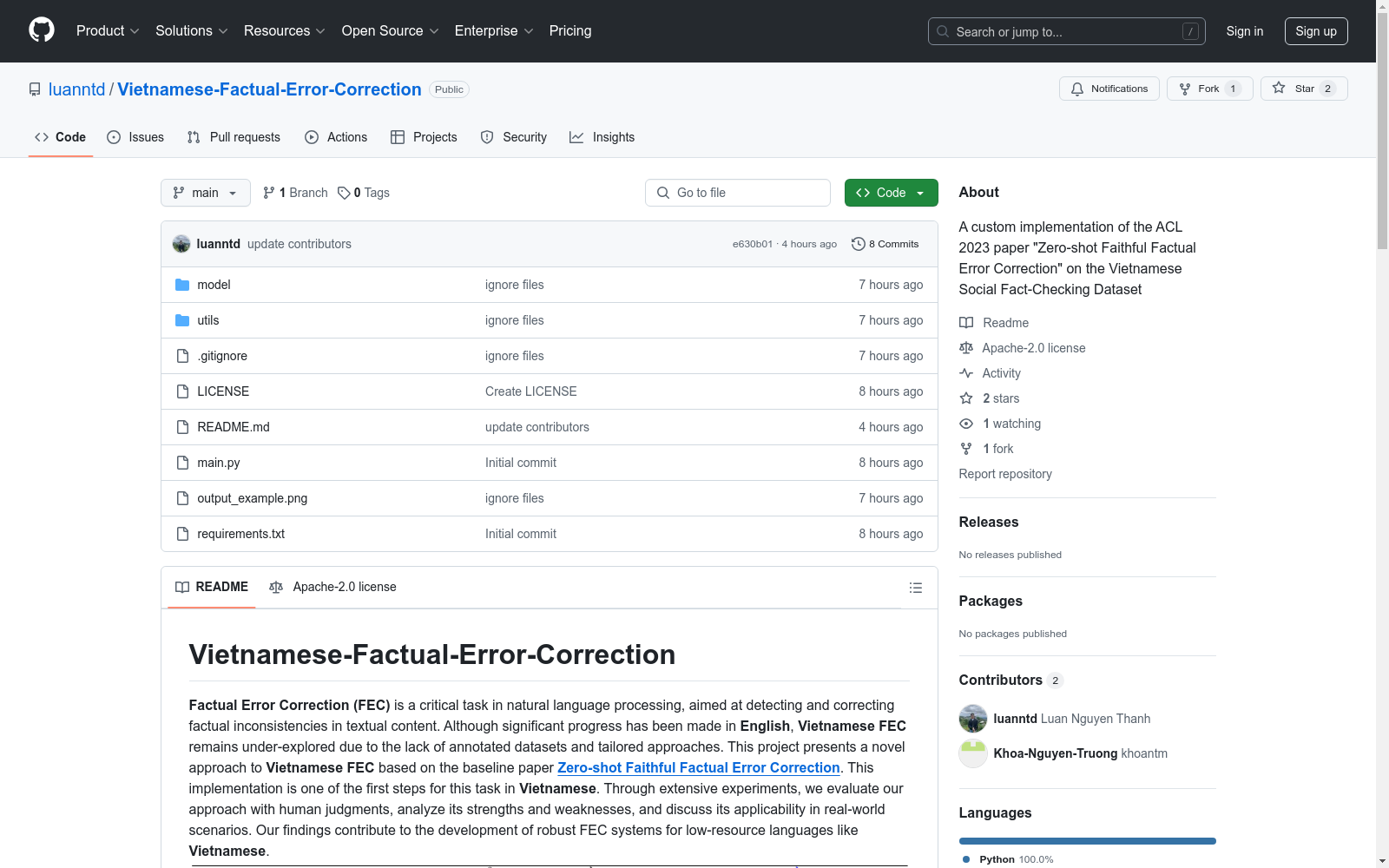Open the GitHub home logo
Image resolution: width=1389 pixels, height=868 pixels.
click(x=42, y=30)
